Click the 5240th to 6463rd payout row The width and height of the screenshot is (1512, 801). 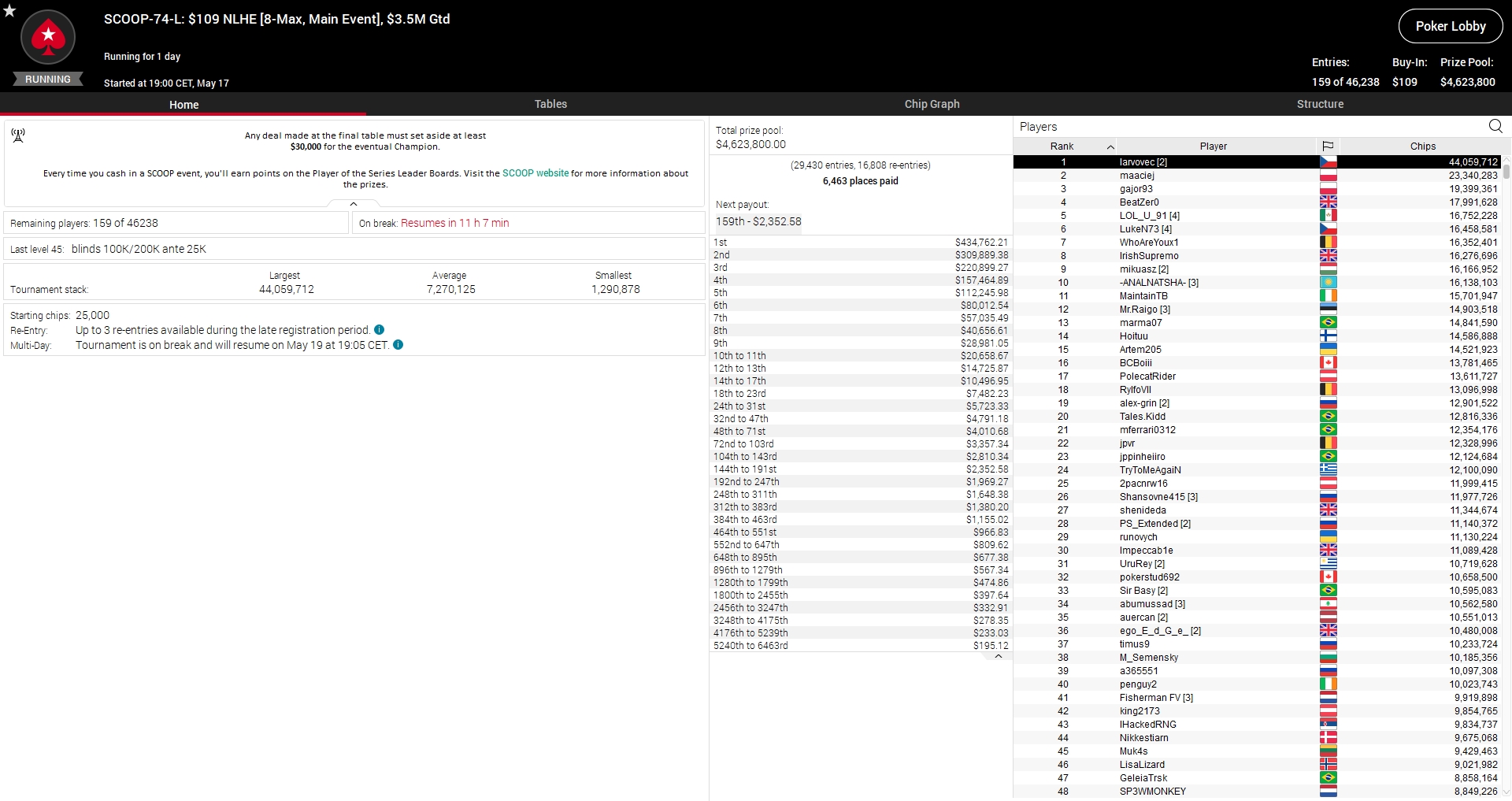click(x=861, y=646)
